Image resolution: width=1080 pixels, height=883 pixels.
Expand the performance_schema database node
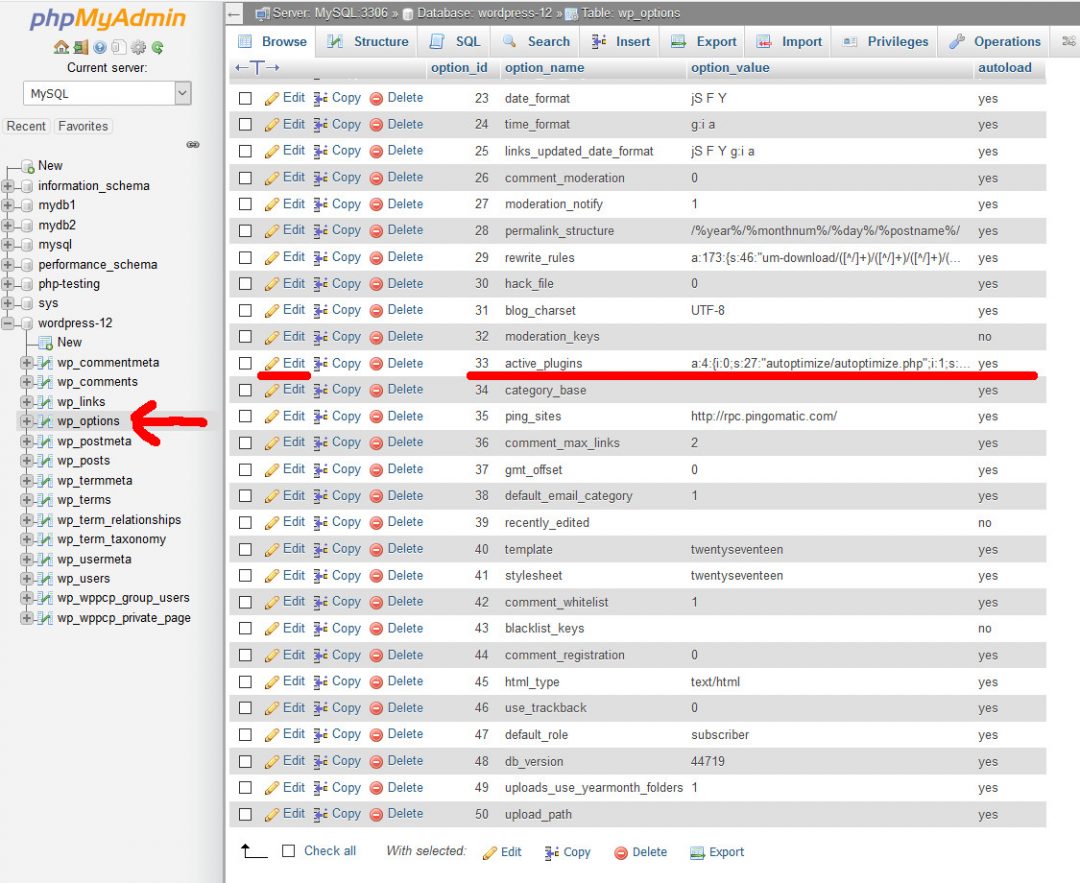[8, 264]
